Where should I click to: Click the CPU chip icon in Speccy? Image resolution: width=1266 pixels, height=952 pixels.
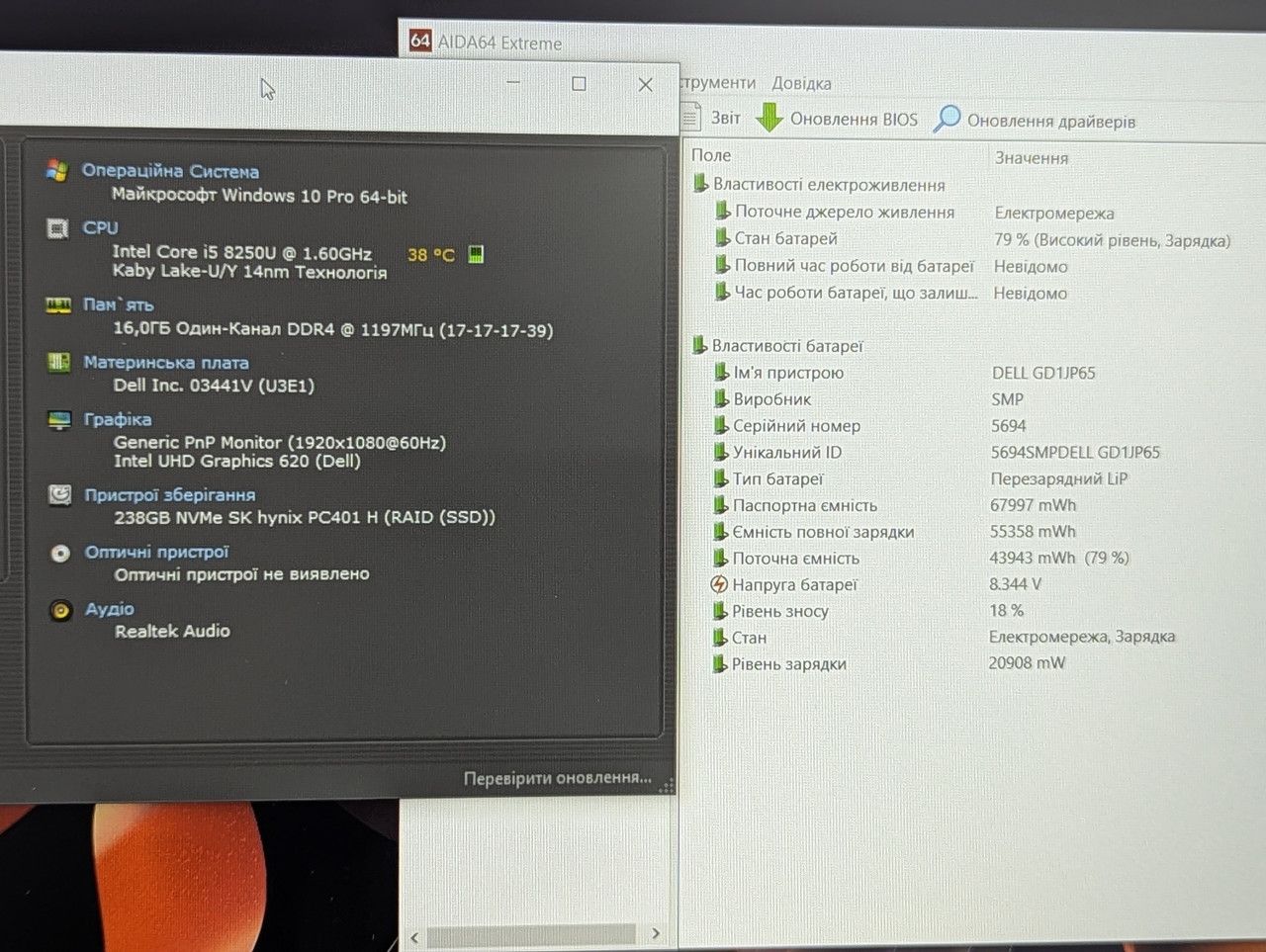pyautogui.click(x=57, y=228)
